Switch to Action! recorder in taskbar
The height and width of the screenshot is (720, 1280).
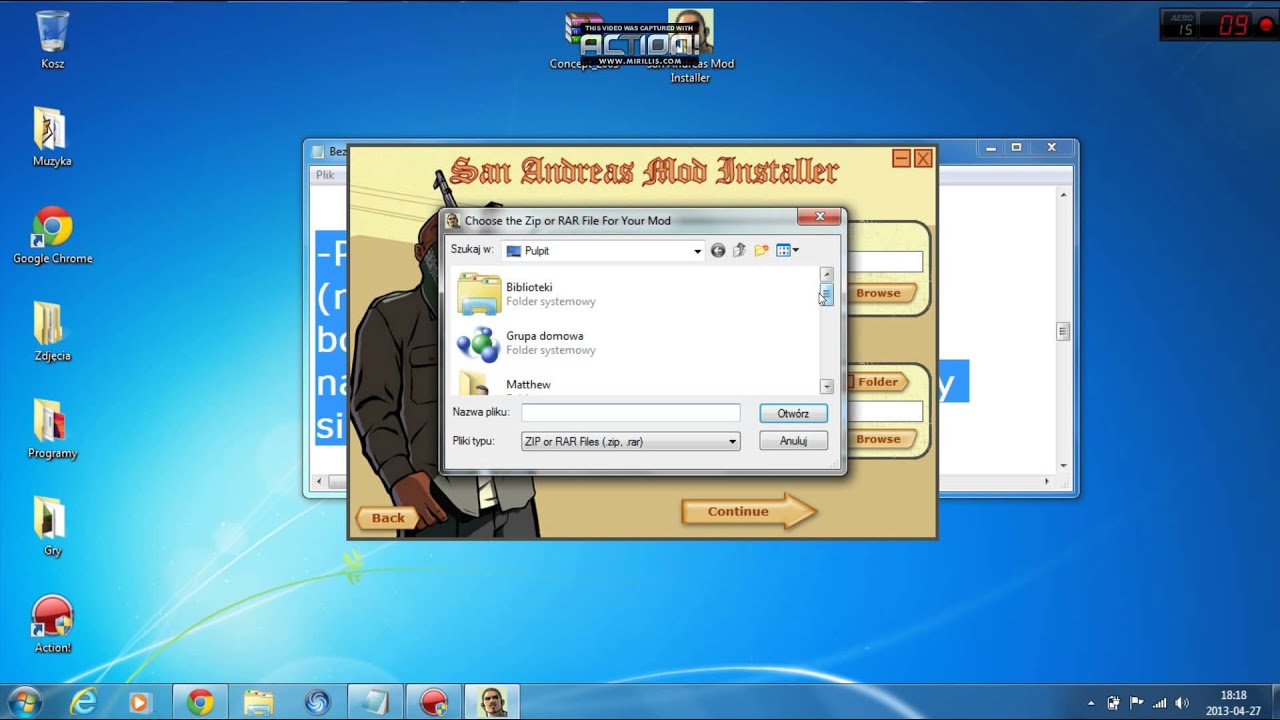pyautogui.click(x=433, y=702)
